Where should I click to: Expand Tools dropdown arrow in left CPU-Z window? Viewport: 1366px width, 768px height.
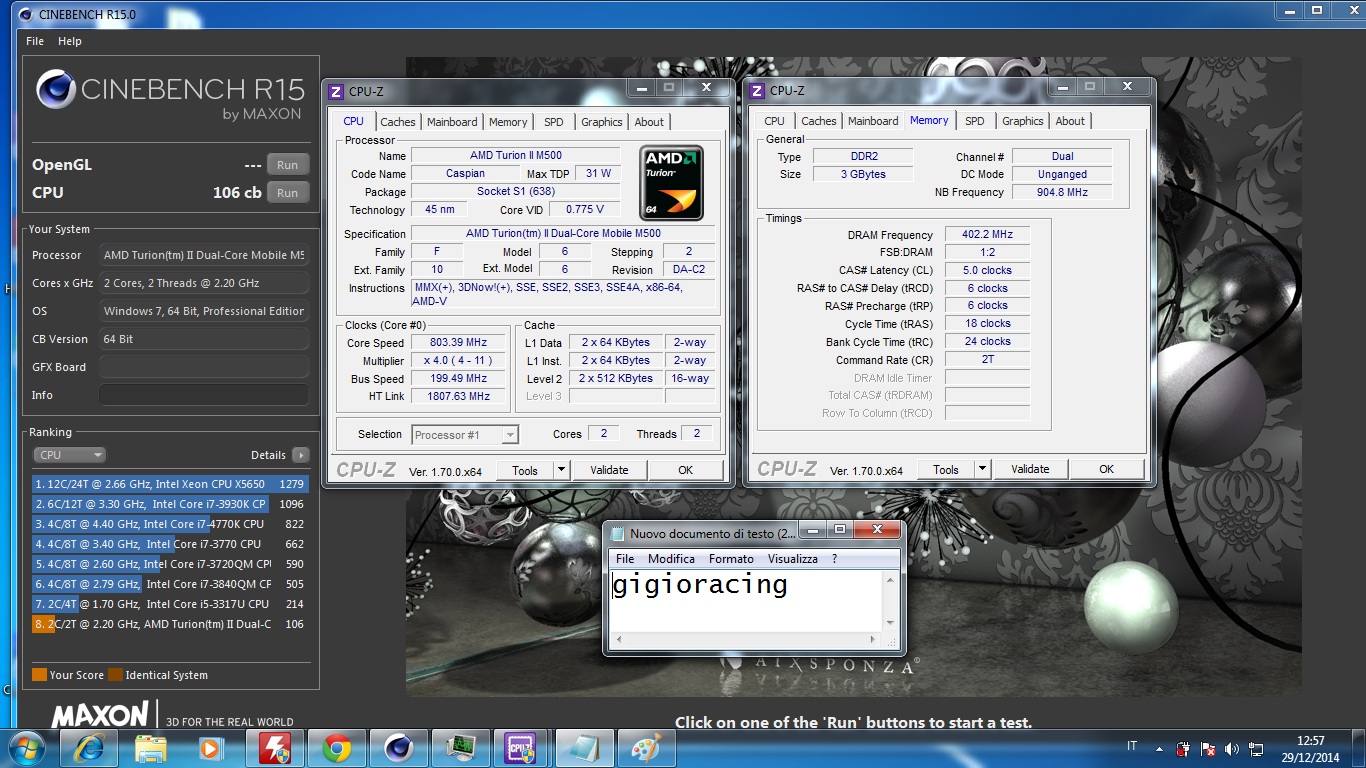561,470
